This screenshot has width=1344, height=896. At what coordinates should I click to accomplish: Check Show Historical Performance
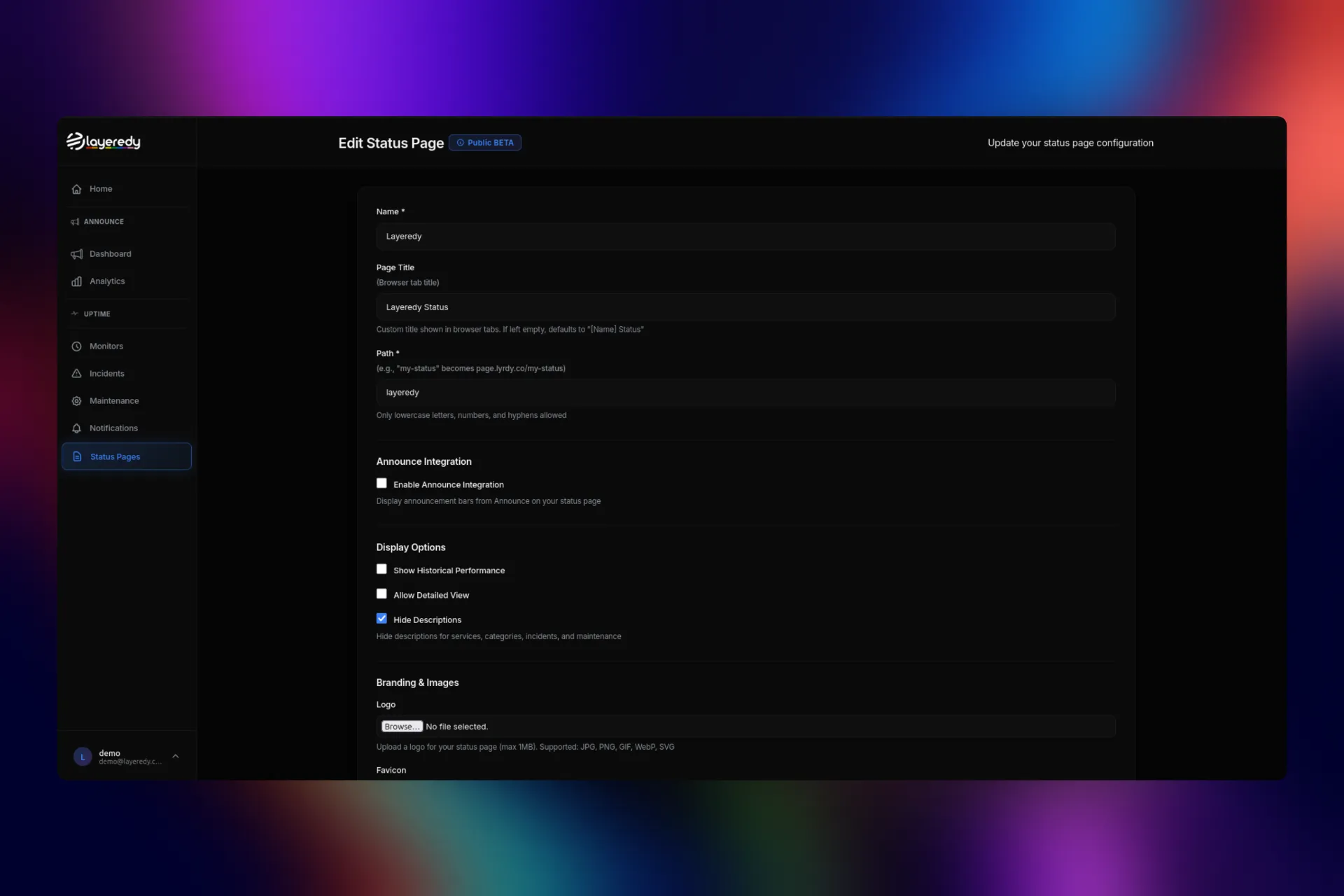coord(381,569)
